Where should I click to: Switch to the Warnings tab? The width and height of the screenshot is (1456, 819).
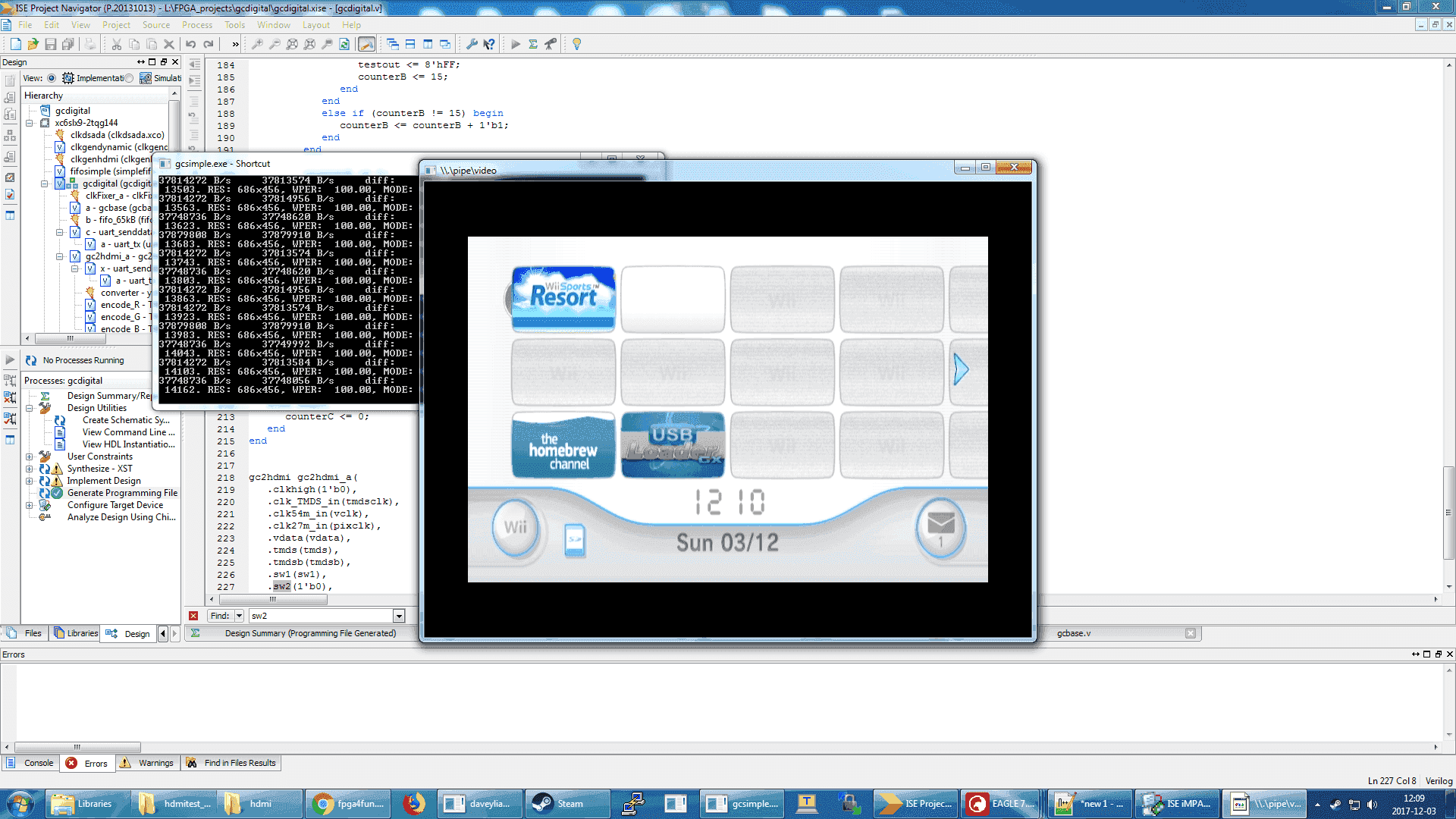pos(147,763)
